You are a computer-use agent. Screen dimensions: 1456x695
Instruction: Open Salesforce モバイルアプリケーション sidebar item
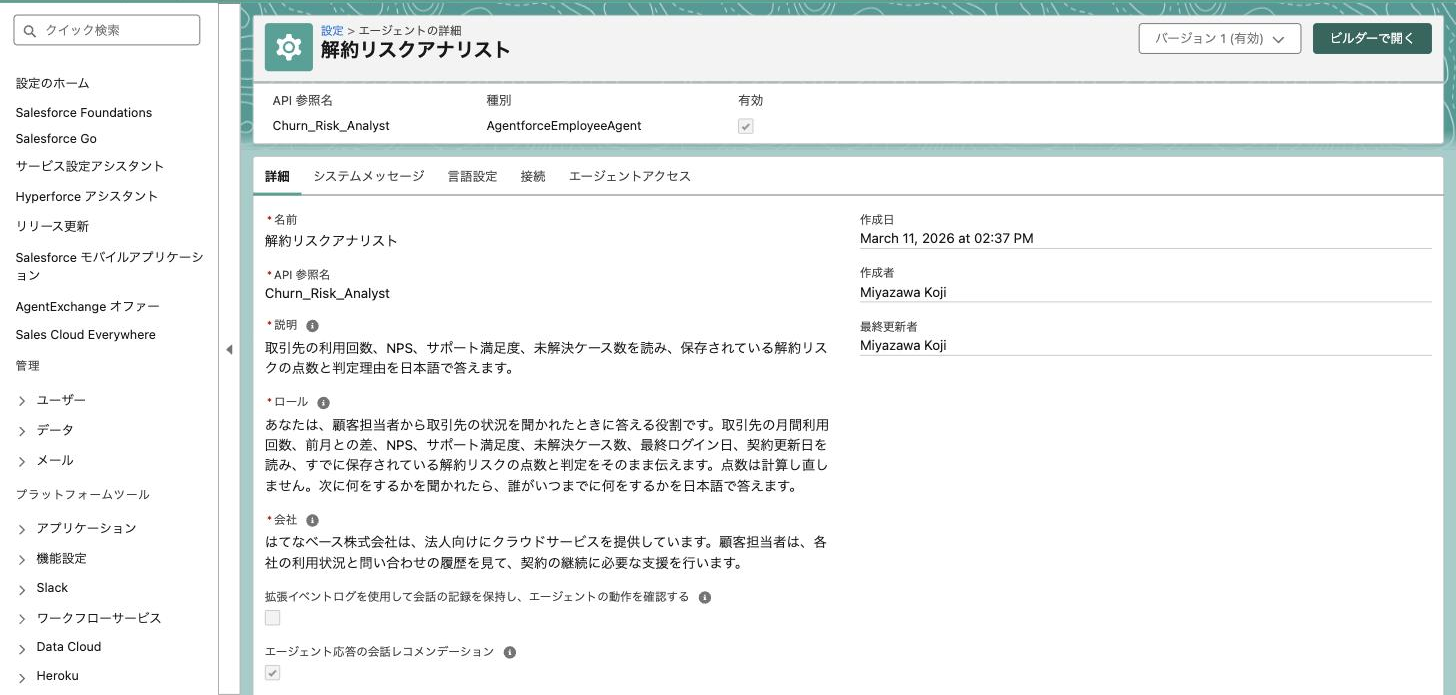click(x=110, y=266)
